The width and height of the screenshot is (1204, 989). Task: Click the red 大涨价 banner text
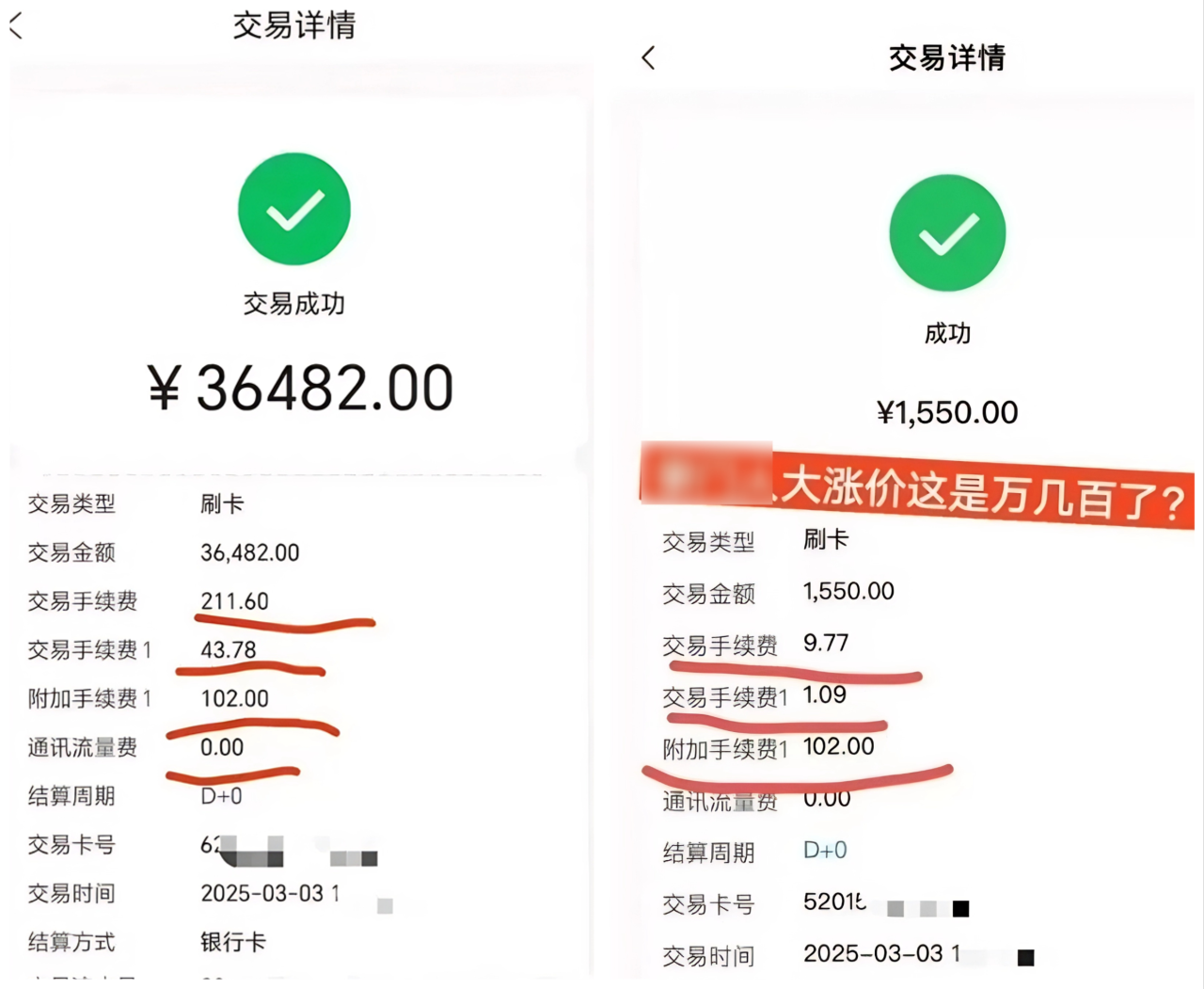click(x=982, y=490)
